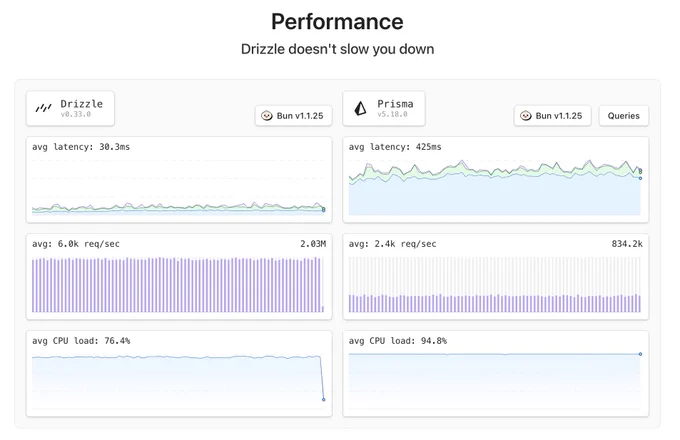Open the Bun v1.1.25 runtime selector for Drizzle
The height and width of the screenshot is (440, 680).
pos(294,116)
